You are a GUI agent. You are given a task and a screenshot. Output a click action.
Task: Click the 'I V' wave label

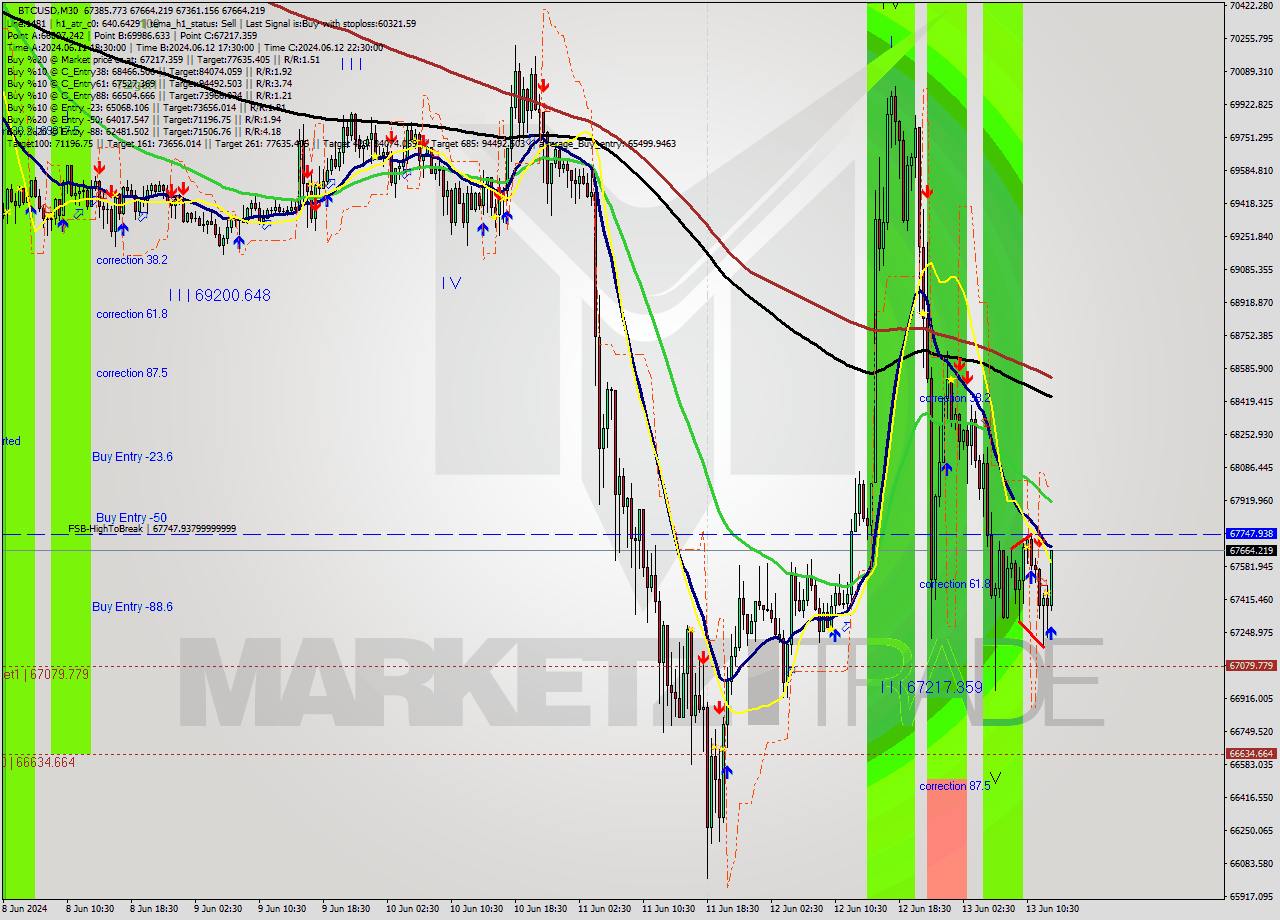point(452,283)
